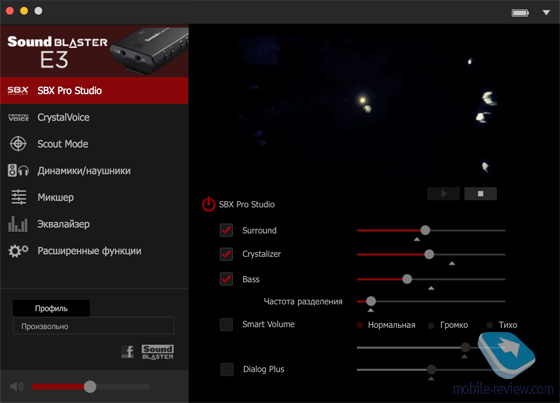Image resolution: width=560 pixels, height=403 pixels.
Task: Select the Громко radio option
Action: coord(431,325)
